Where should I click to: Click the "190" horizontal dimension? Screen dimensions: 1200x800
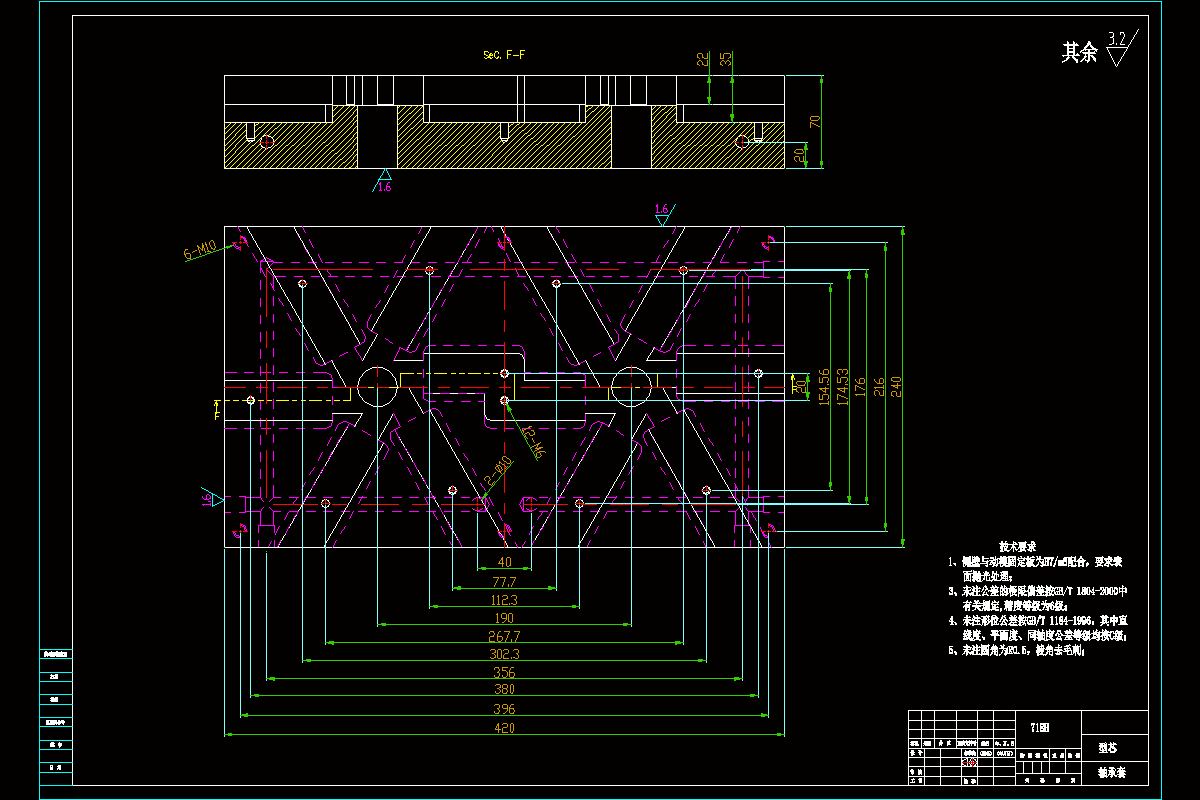click(504, 618)
